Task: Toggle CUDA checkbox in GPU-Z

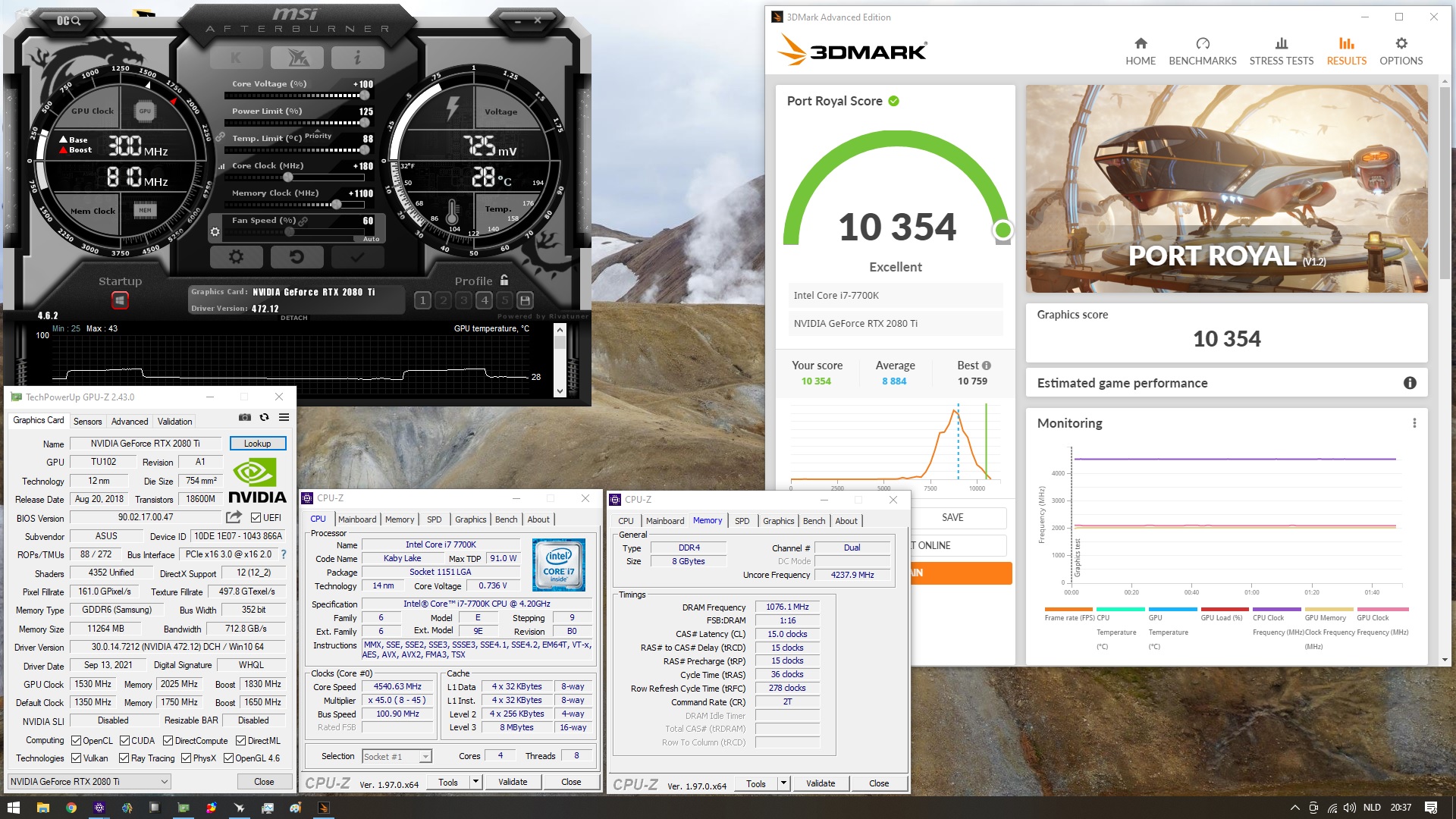Action: (x=124, y=741)
